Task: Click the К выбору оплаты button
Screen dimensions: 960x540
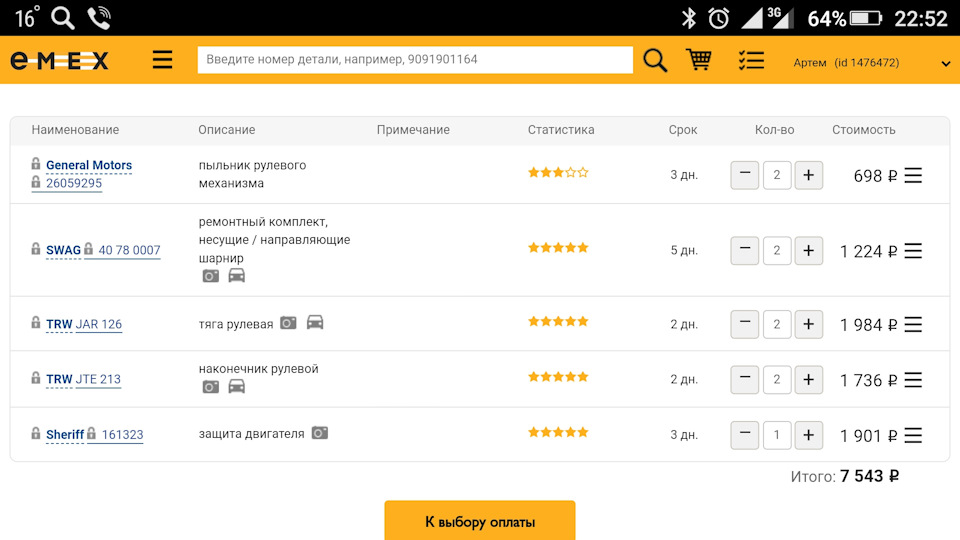Action: 480,521
